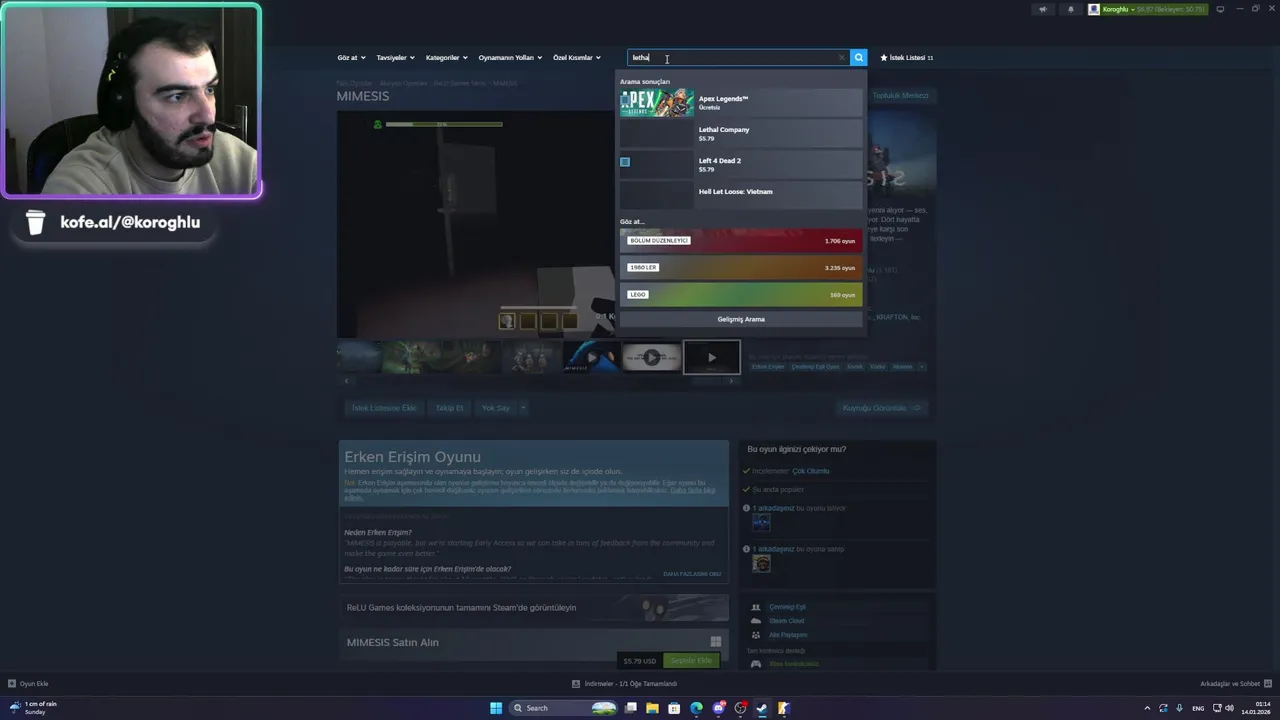The width and height of the screenshot is (1280, 720).
Task: Click ENG language indicator in tray
Action: pyautogui.click(x=1198, y=708)
